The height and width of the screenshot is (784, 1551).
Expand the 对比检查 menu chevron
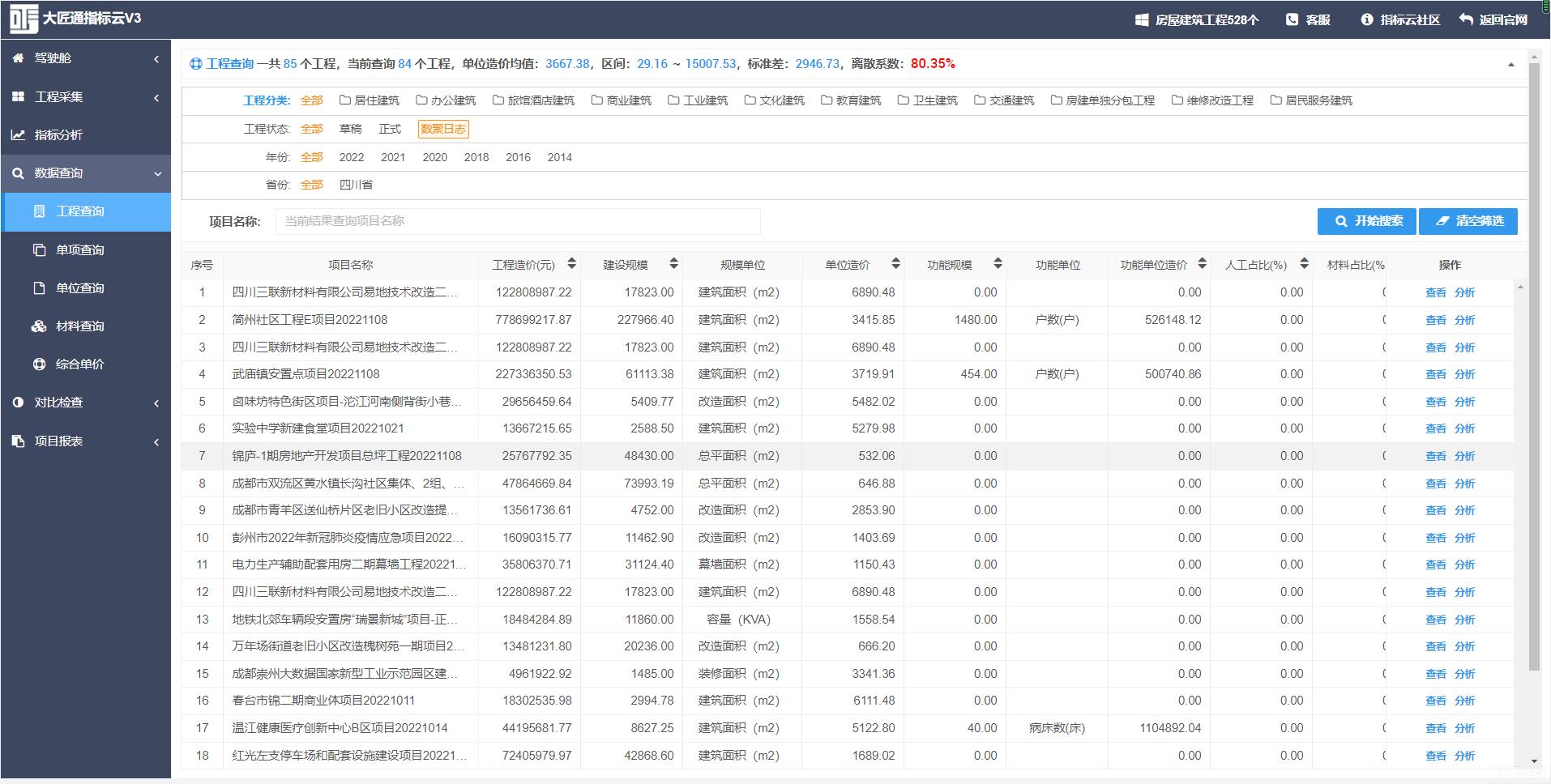point(156,403)
